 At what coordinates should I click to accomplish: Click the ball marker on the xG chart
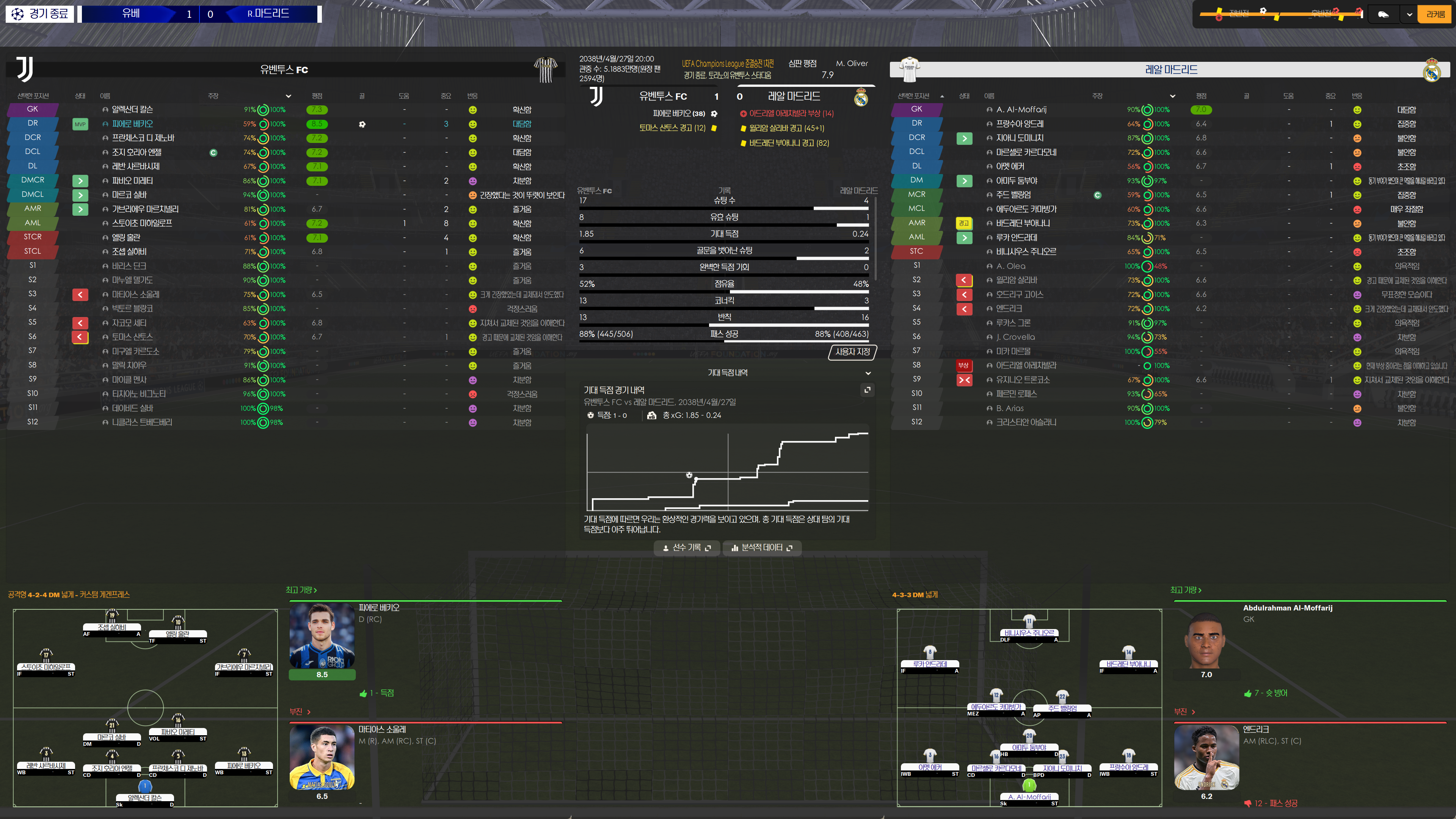[689, 475]
